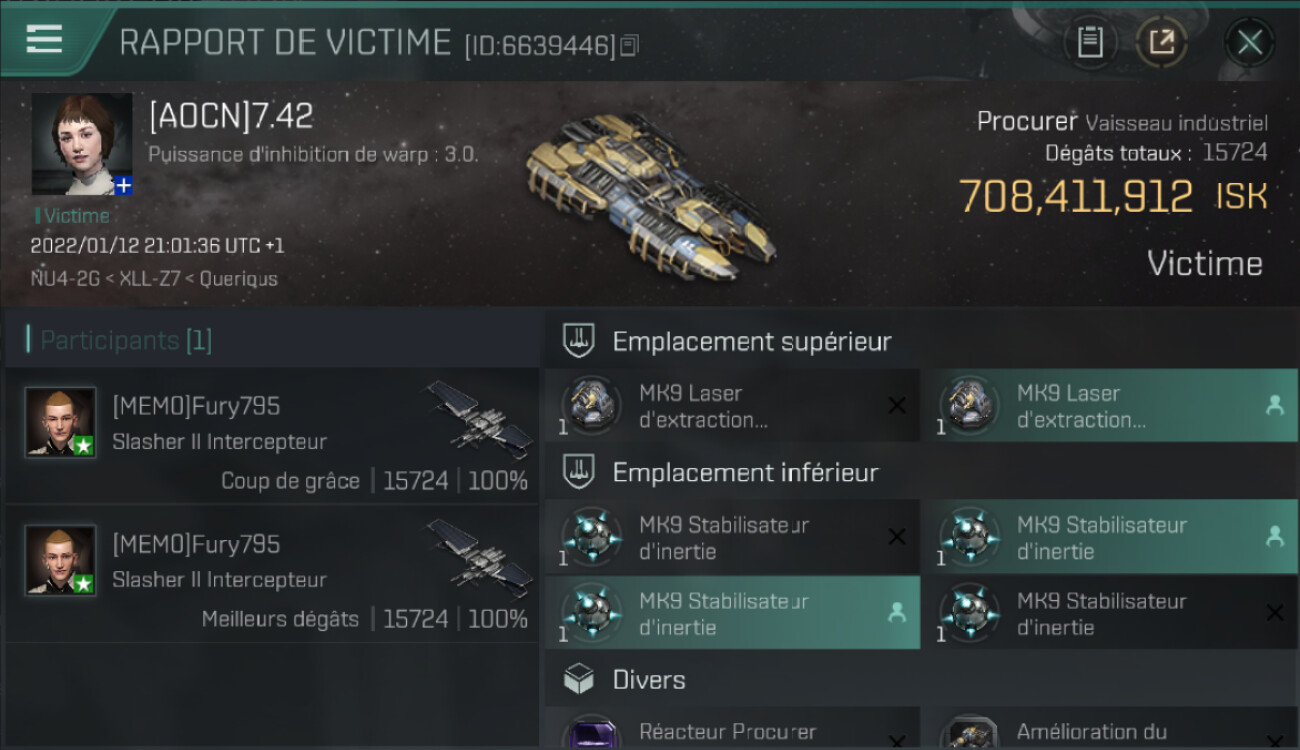The height and width of the screenshot is (750, 1300).
Task: Select the destroyed MK9 Laser d'extraction item
Action: [x=732, y=405]
